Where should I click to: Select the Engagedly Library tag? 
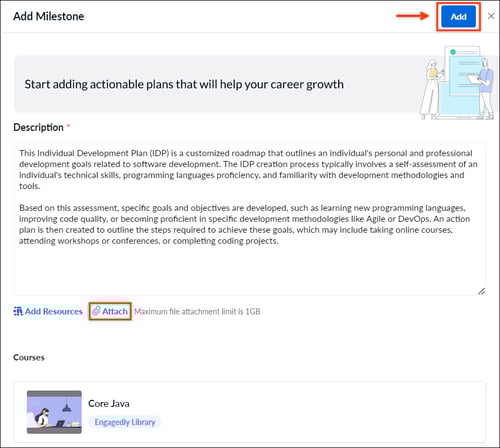tap(125, 422)
